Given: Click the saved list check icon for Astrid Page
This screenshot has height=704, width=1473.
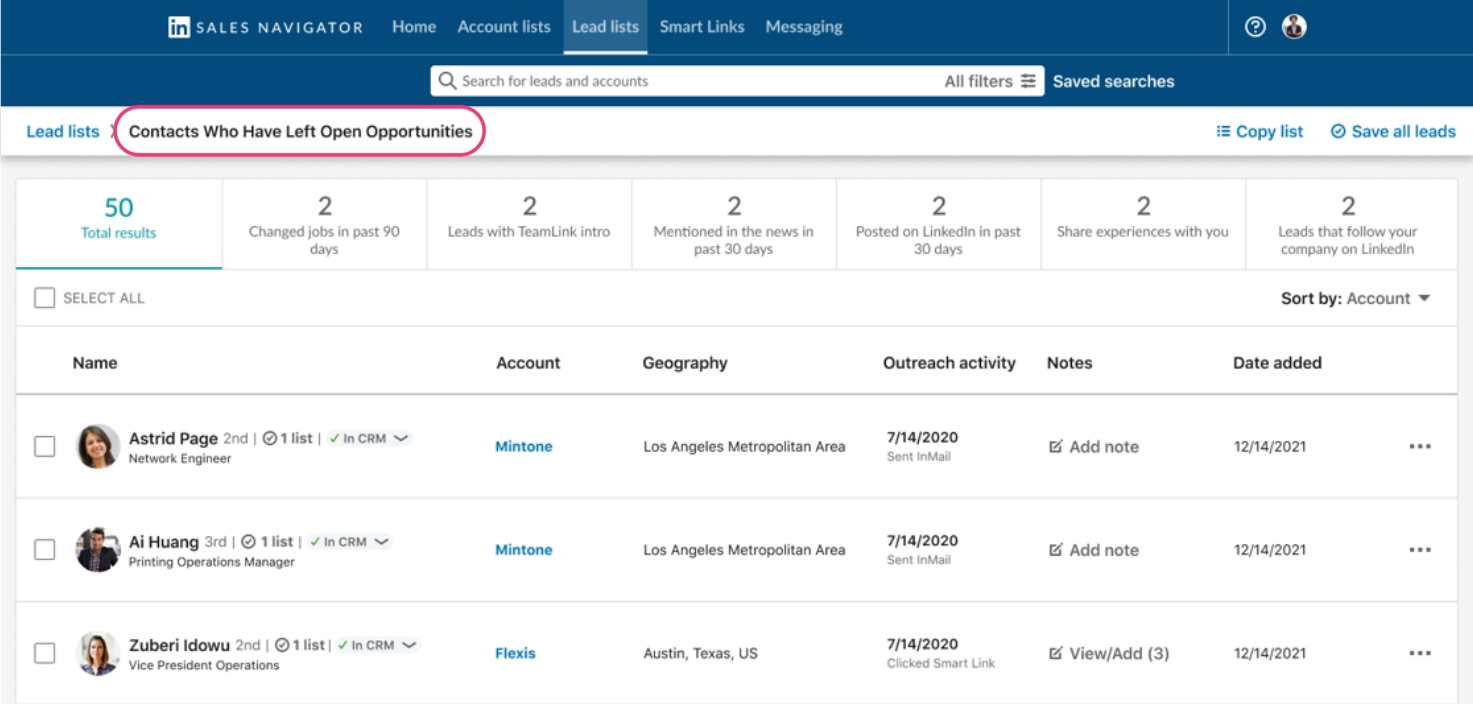Looking at the screenshot, I should pyautogui.click(x=269, y=438).
